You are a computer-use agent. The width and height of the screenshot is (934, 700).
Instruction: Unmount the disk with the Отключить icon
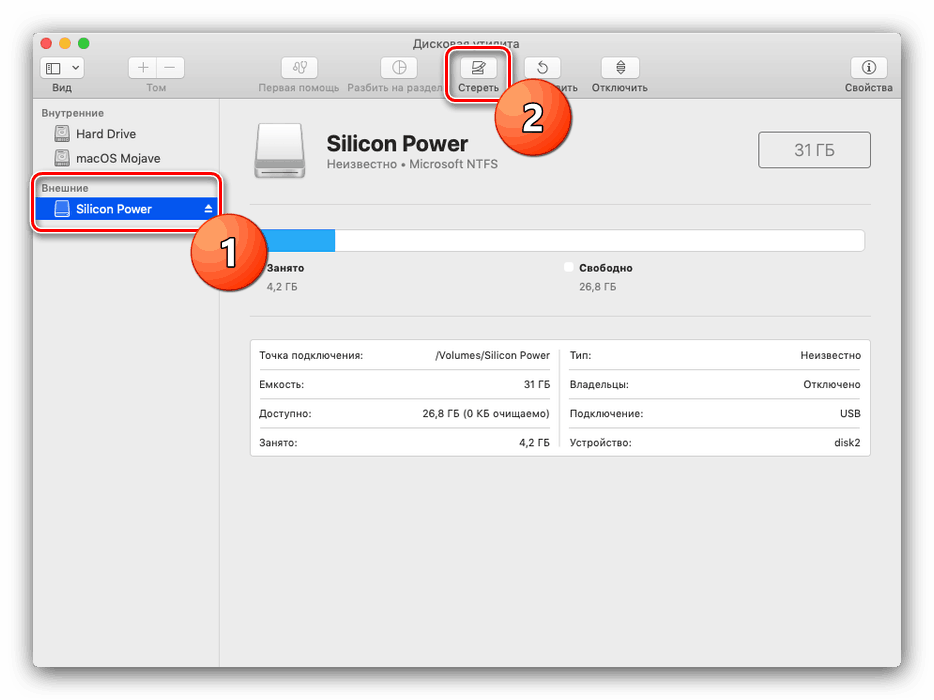click(620, 68)
